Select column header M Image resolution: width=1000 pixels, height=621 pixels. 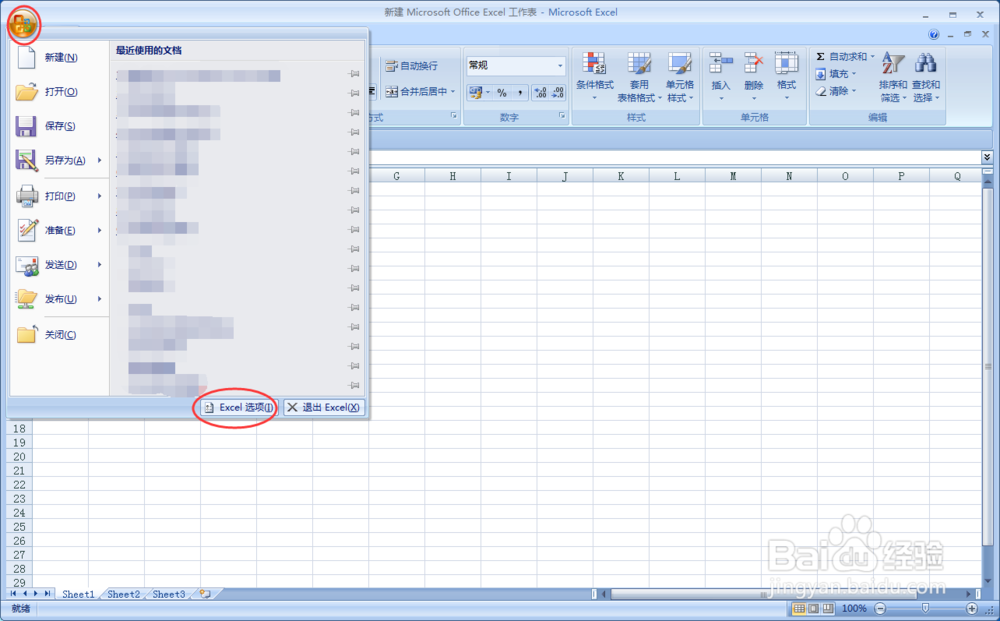click(733, 176)
